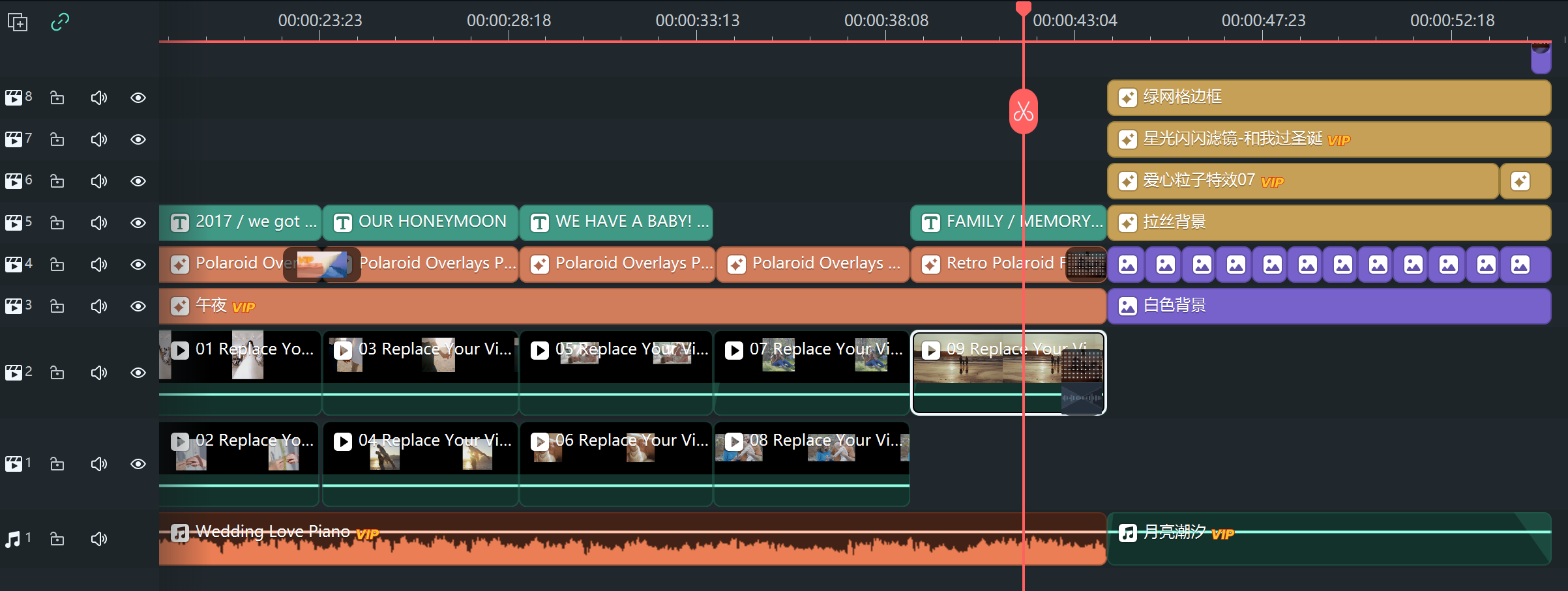
Task: Select the '04 Replace Your Vi...' video clip
Action: (x=421, y=464)
